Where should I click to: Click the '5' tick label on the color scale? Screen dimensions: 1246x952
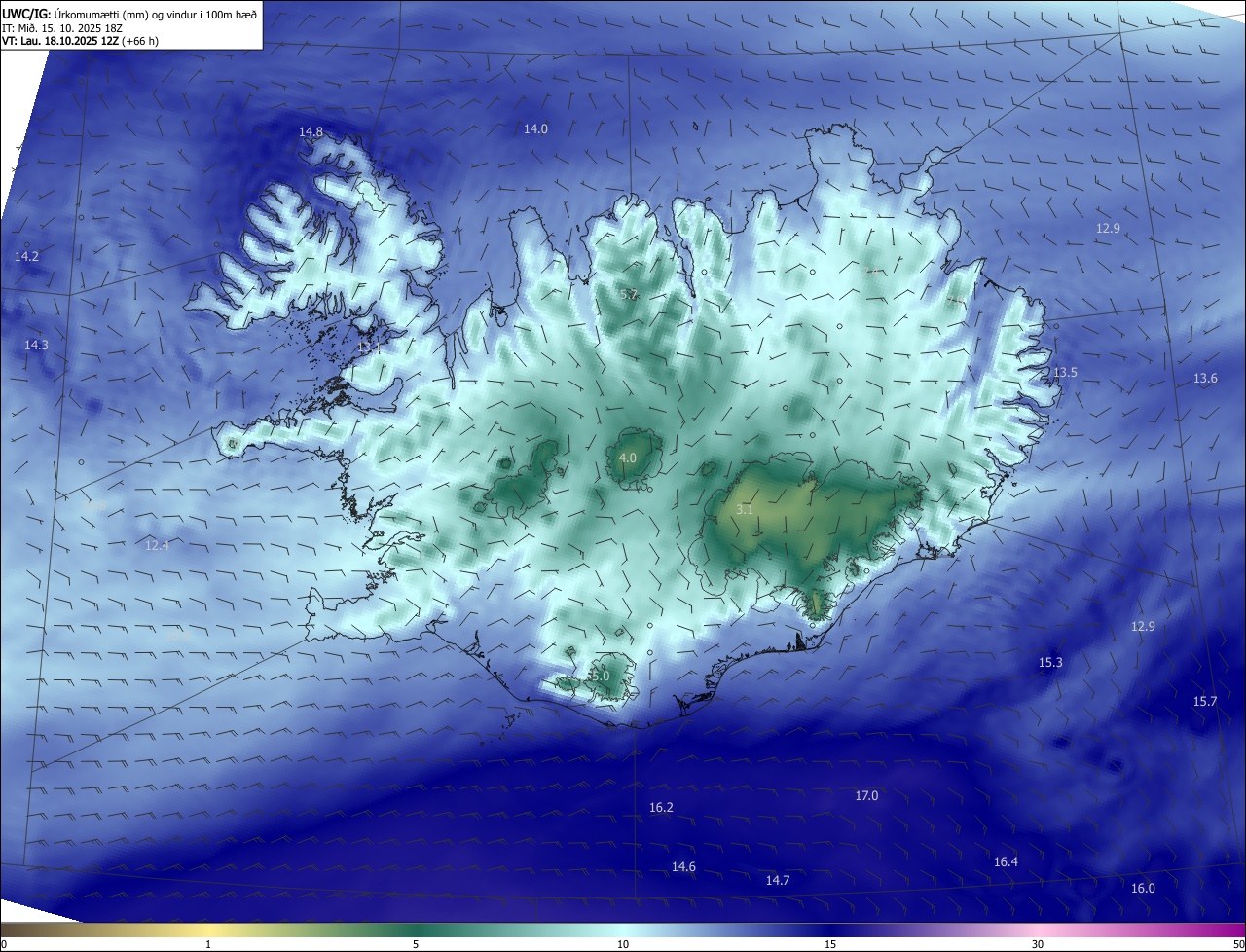(x=416, y=944)
